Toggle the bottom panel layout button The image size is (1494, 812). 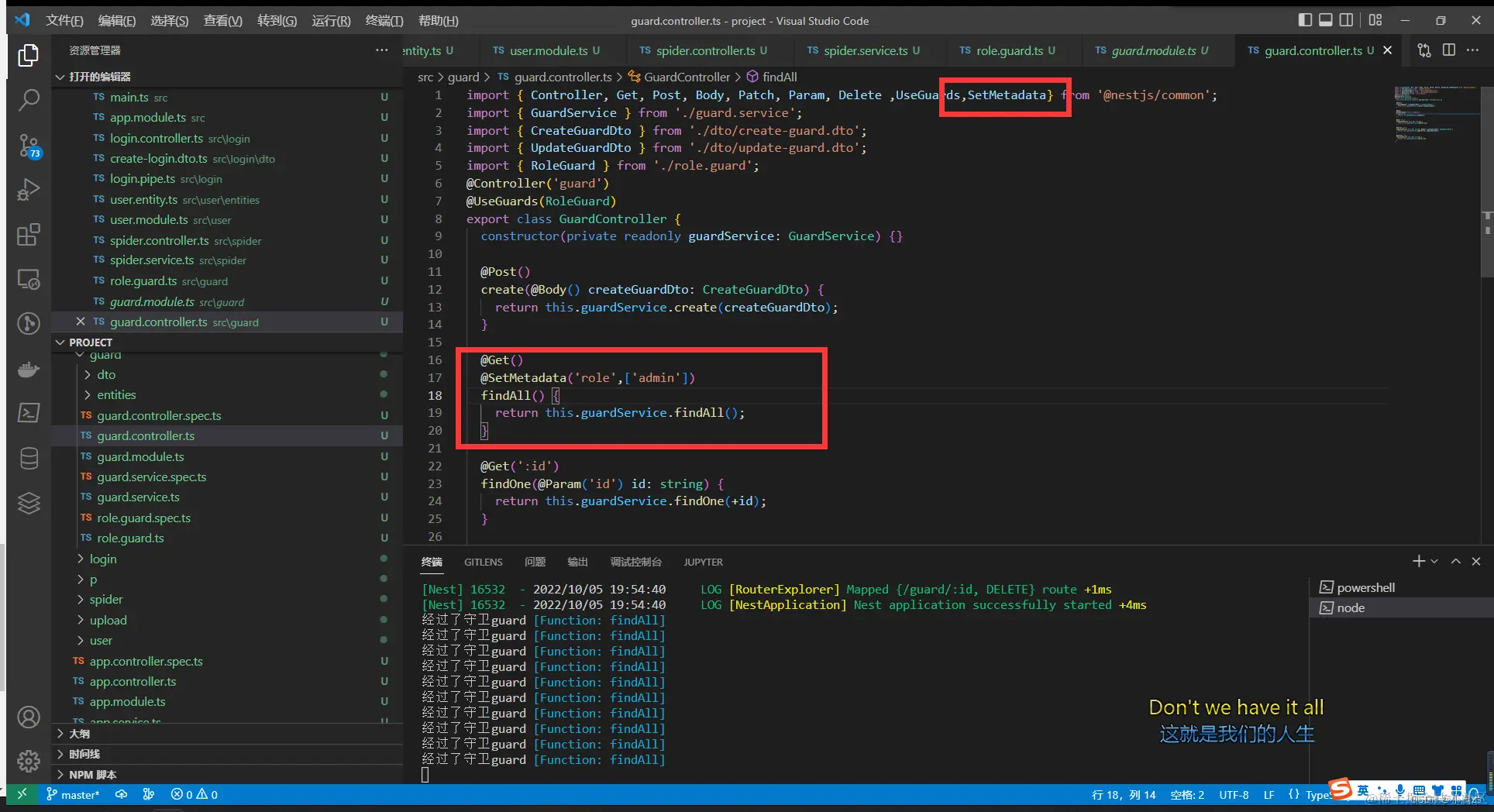[1326, 20]
